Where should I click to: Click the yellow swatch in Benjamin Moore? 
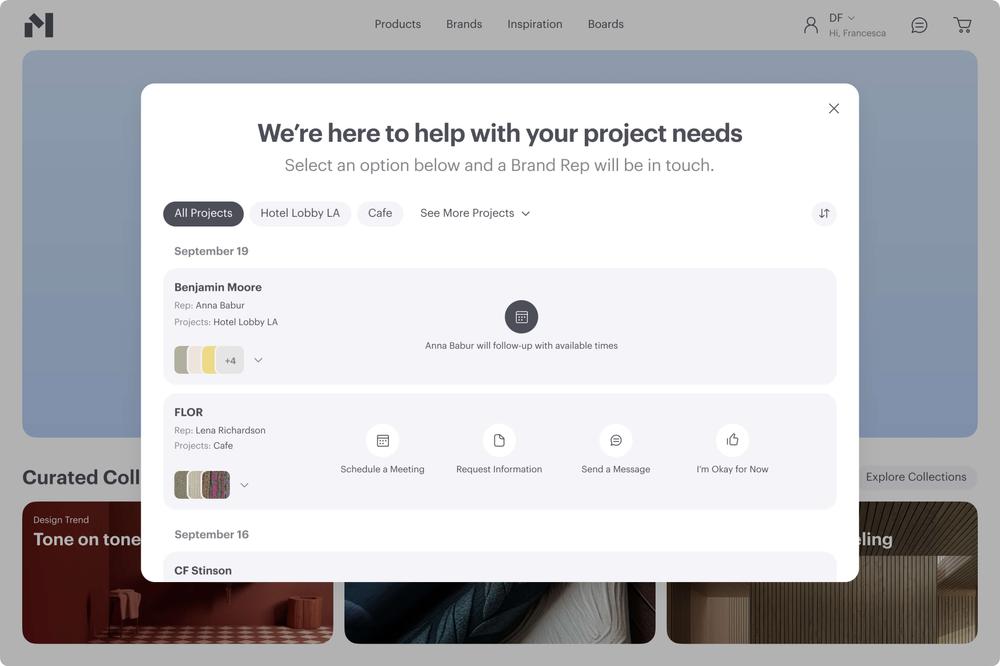click(209, 360)
